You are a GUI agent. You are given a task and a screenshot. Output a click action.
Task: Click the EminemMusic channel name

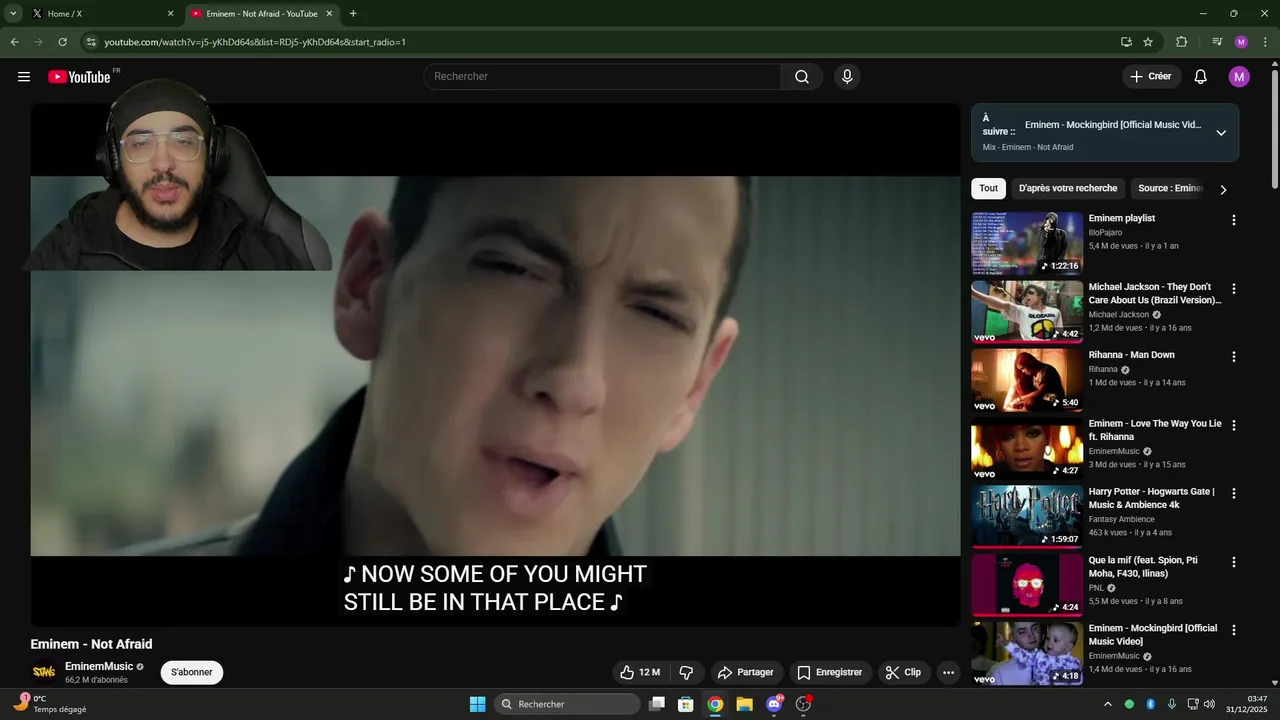click(x=99, y=666)
